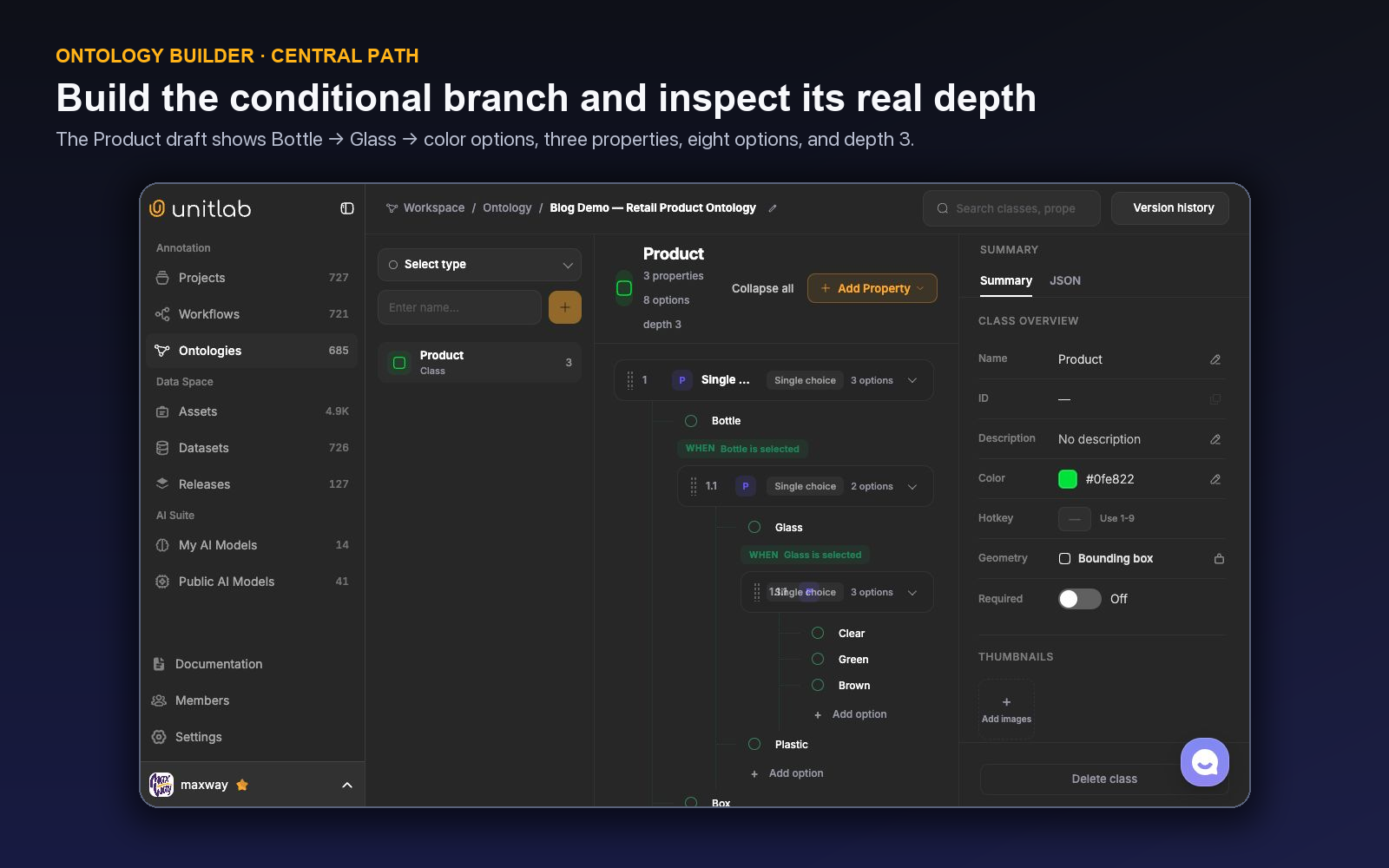This screenshot has width=1389, height=868.
Task: Select the Brown option radio
Action: click(x=818, y=685)
